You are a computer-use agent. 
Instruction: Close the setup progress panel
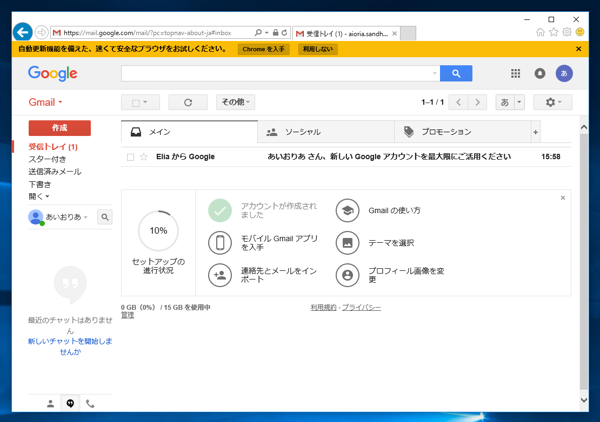coord(563,198)
